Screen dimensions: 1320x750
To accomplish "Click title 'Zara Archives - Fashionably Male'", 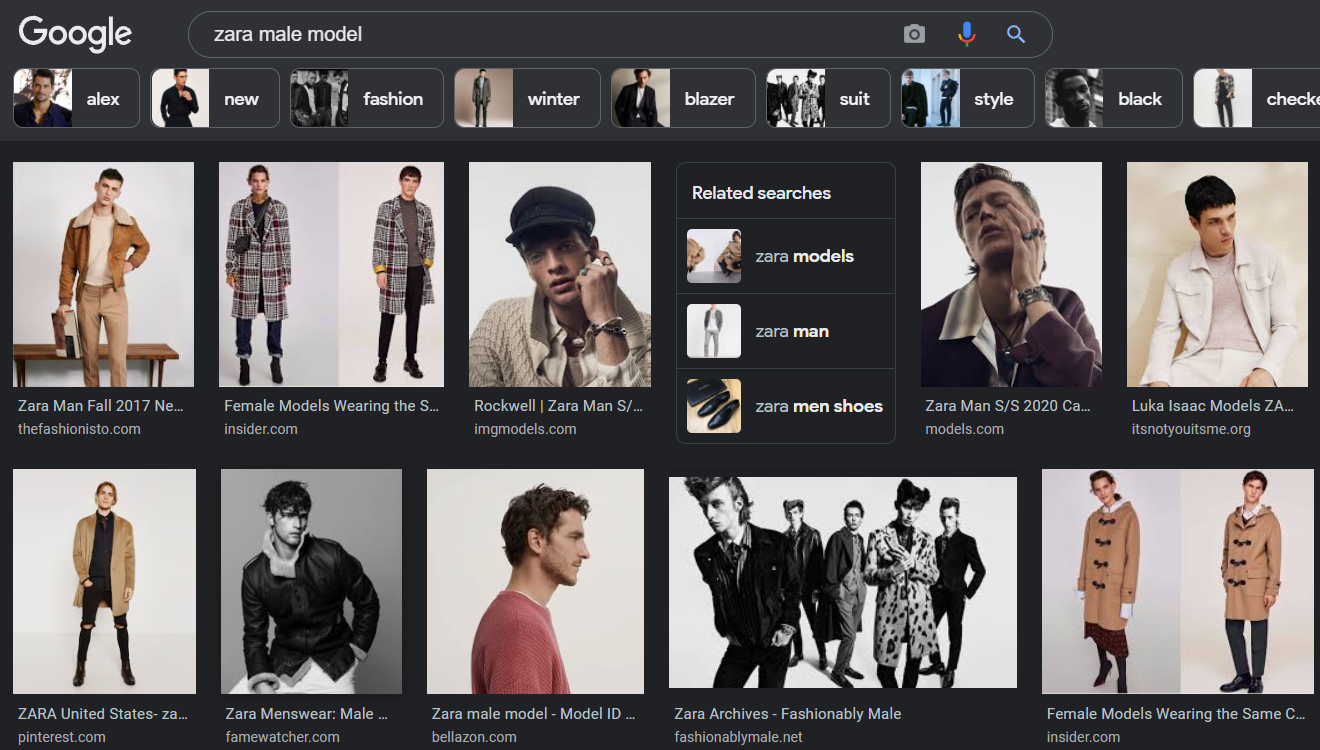I will (788, 714).
